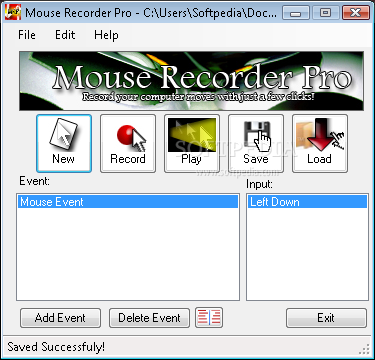
Task: Close the Mouse Recorder Pro window
Action: [x=355, y=13]
